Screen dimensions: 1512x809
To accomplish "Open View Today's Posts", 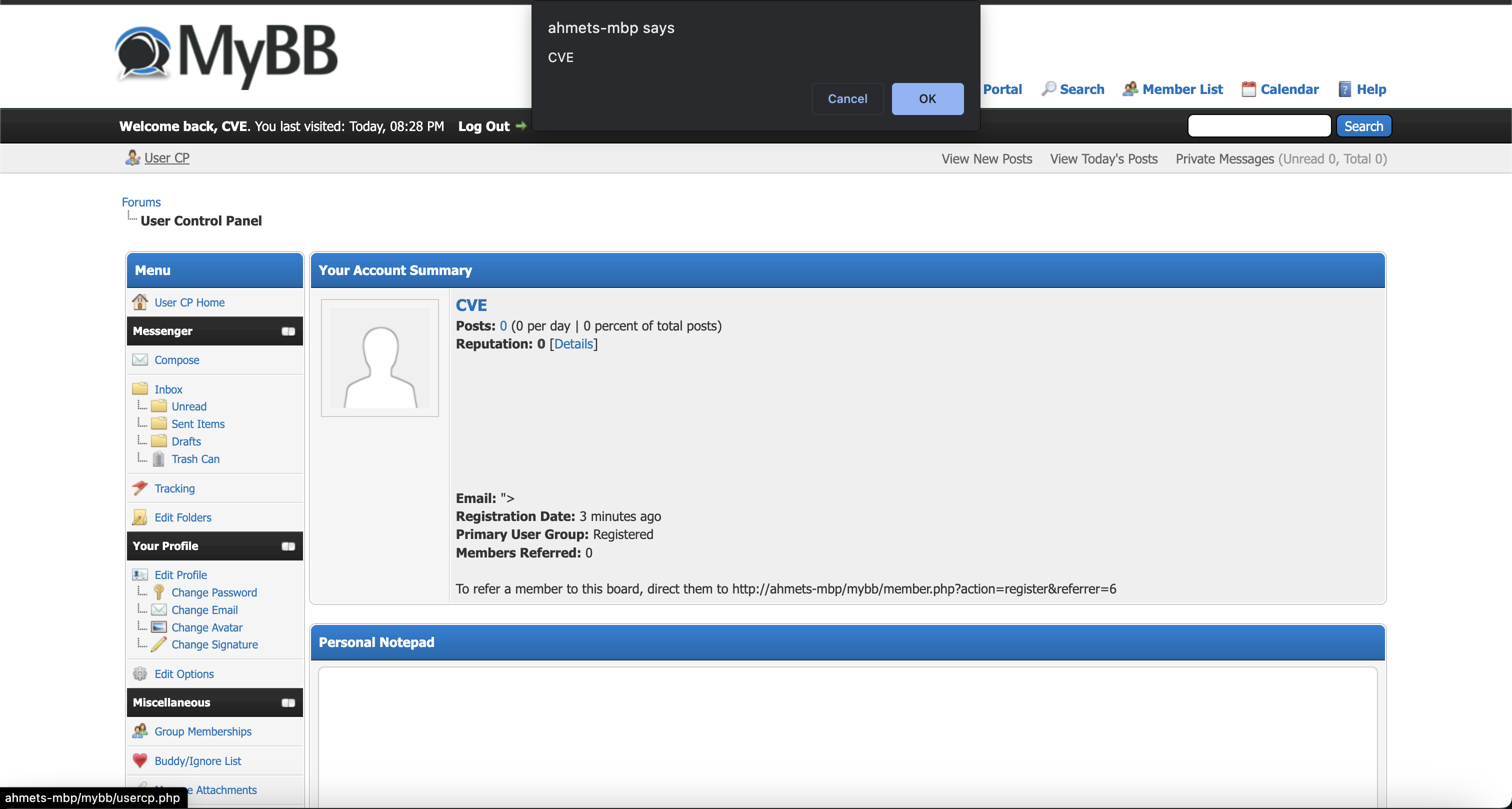I will click(x=1103, y=158).
